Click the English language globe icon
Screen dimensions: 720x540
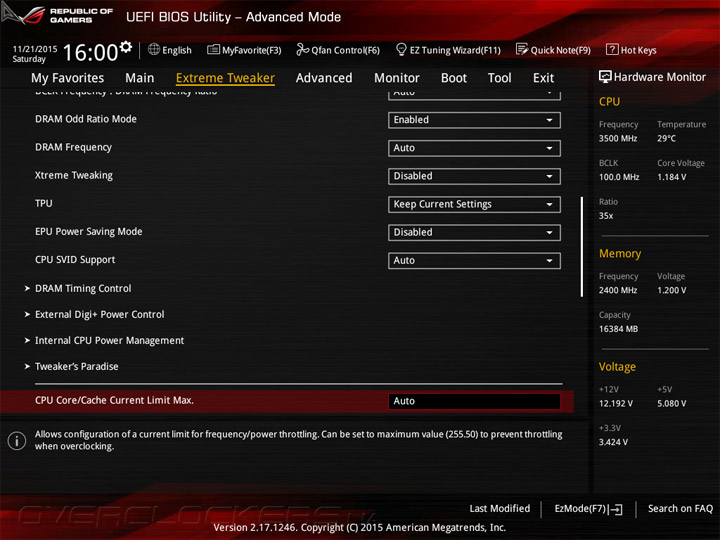coord(154,49)
